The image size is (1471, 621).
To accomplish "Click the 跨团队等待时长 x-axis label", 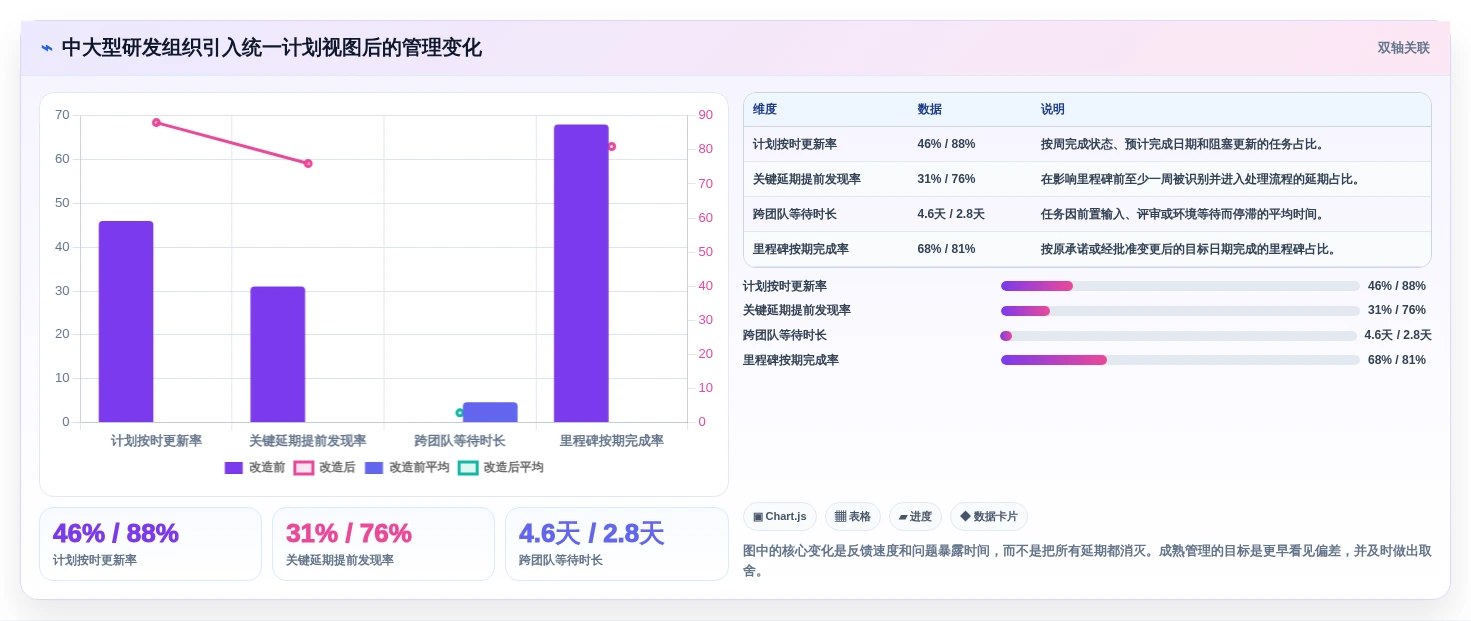I will [460, 441].
